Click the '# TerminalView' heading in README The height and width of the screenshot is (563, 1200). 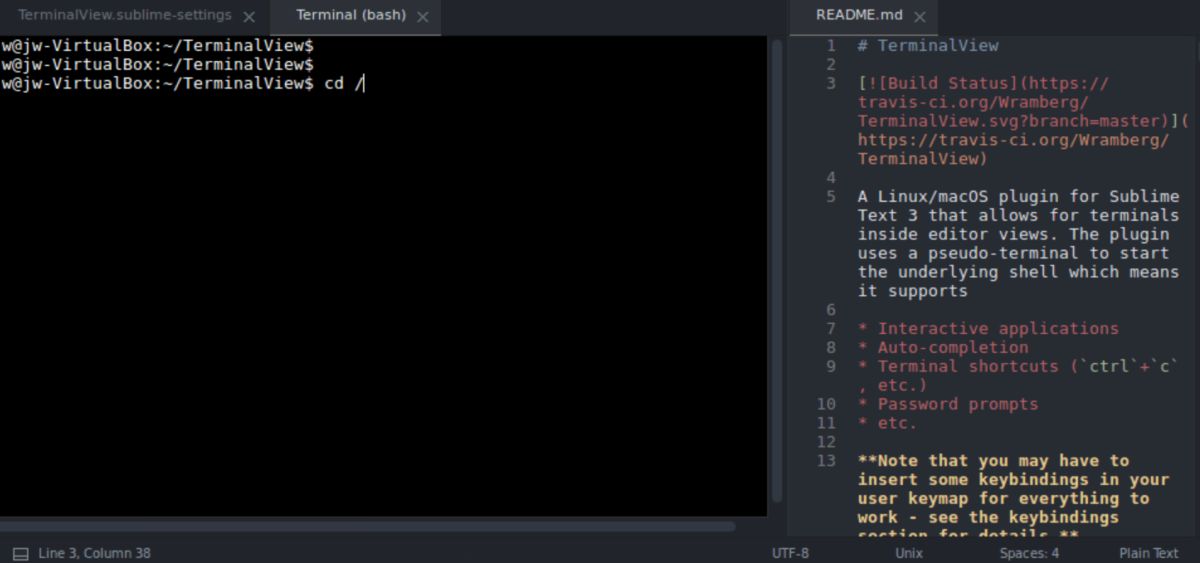928,45
